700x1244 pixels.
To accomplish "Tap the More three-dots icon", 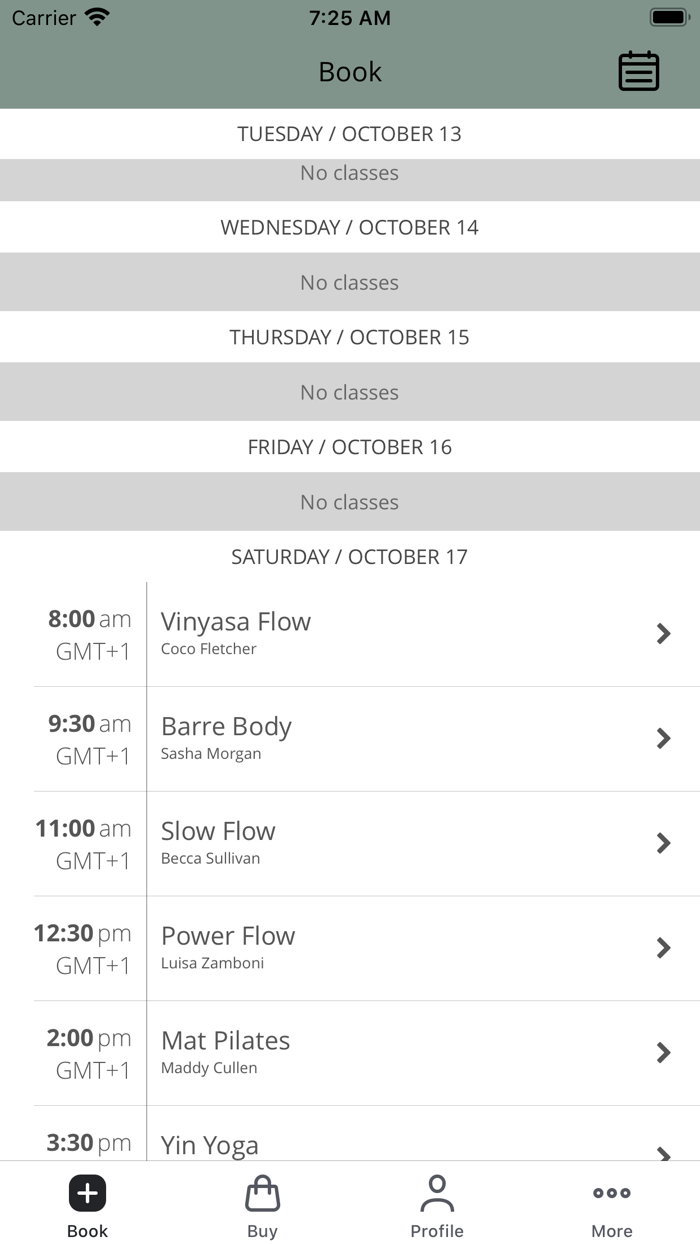I will pyautogui.click(x=611, y=1193).
